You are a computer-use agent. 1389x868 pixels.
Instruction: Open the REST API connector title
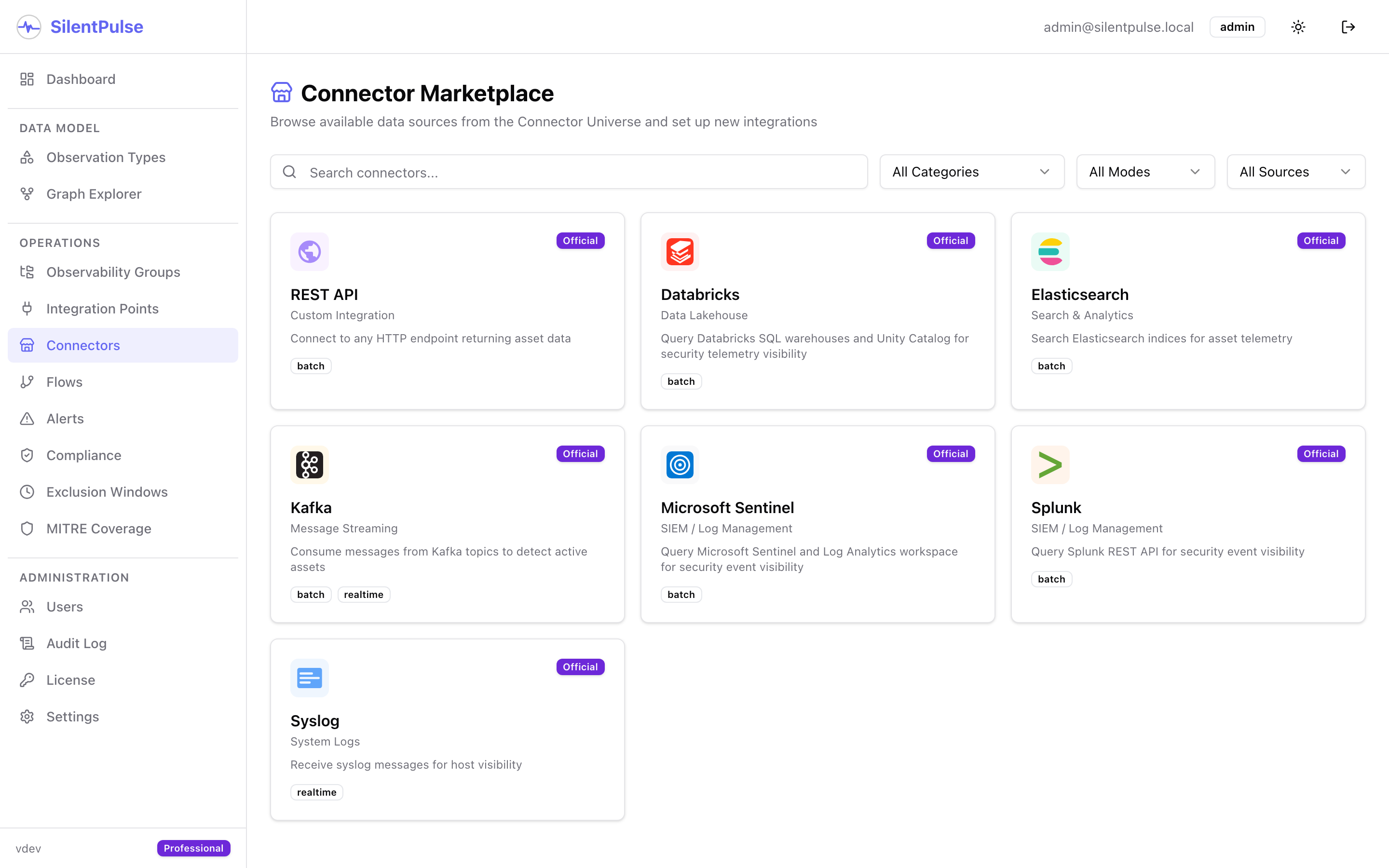coord(324,295)
